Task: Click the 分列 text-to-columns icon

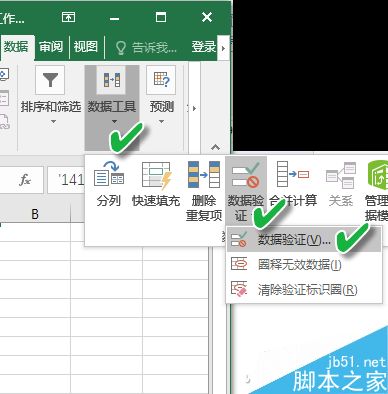Action: pos(108,174)
